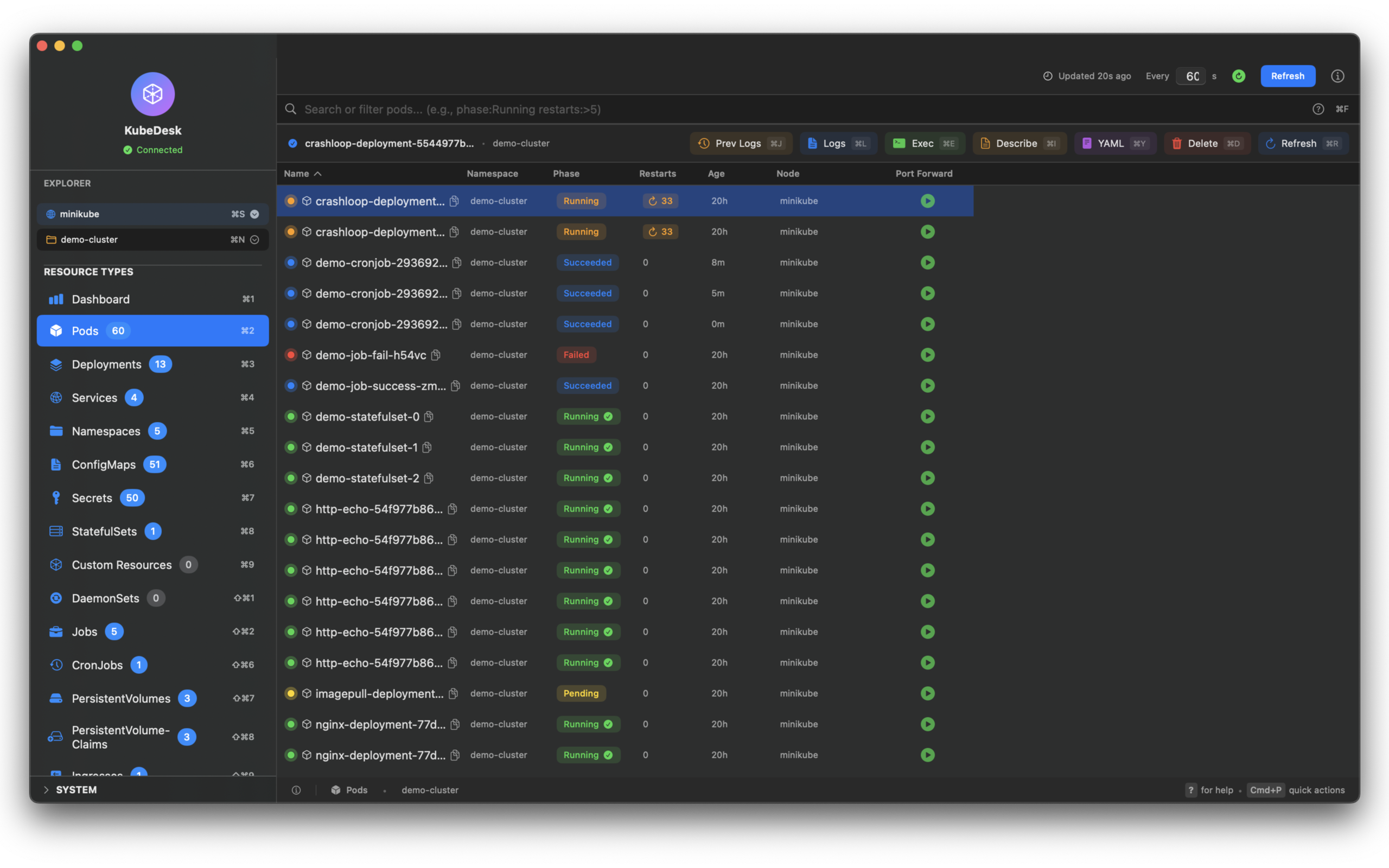Copy name of demo-job-fail-h54vc pod

(x=436, y=355)
